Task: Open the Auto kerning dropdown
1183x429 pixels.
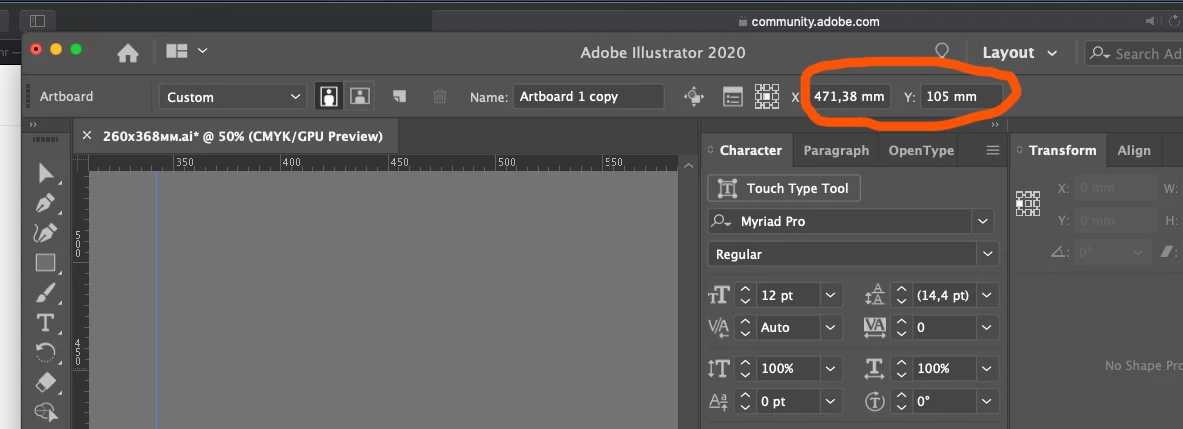Action: coord(831,327)
